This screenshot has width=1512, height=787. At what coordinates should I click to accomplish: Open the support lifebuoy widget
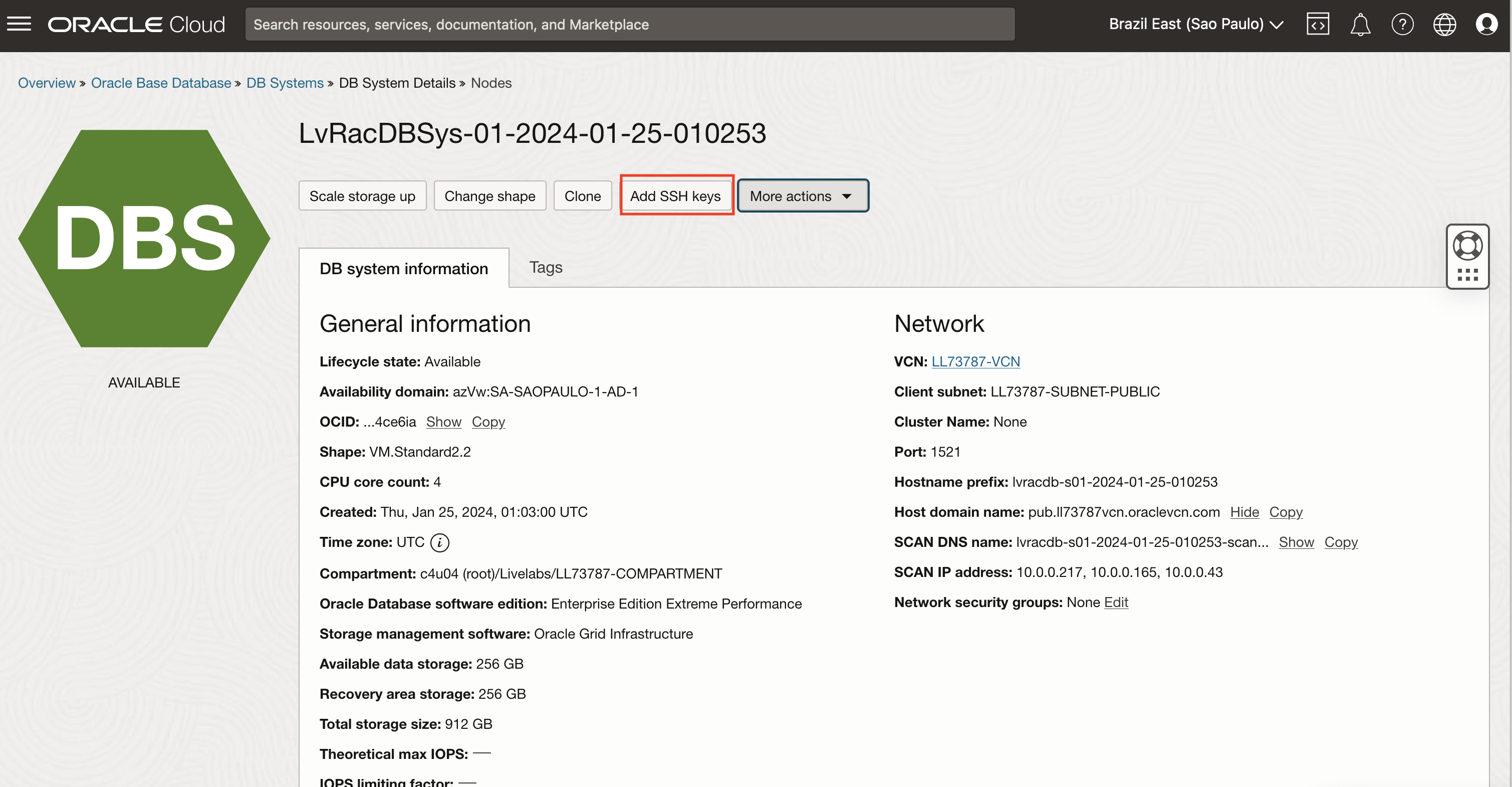coord(1467,246)
